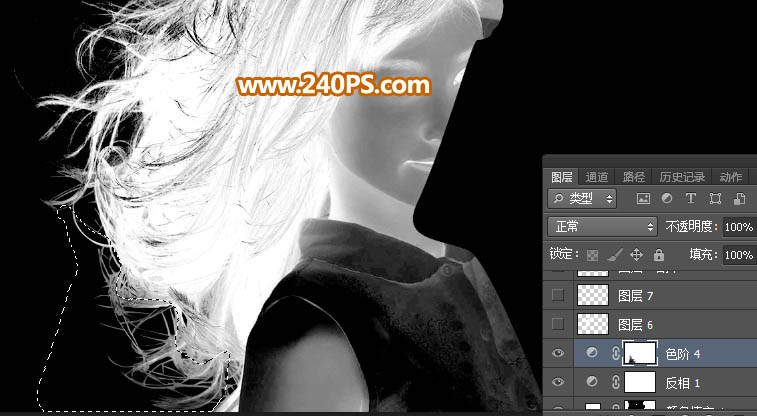Click the 不透明度 value field
757x416 pixels.
(x=740, y=226)
